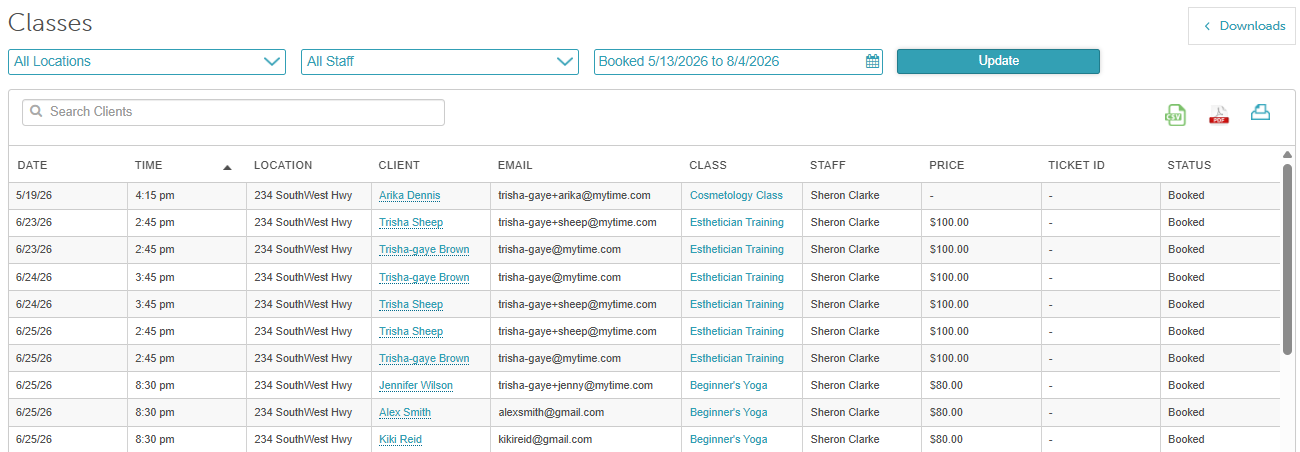Click the table's vertical scrollbar
This screenshot has width=1300, height=452.
click(x=1287, y=260)
